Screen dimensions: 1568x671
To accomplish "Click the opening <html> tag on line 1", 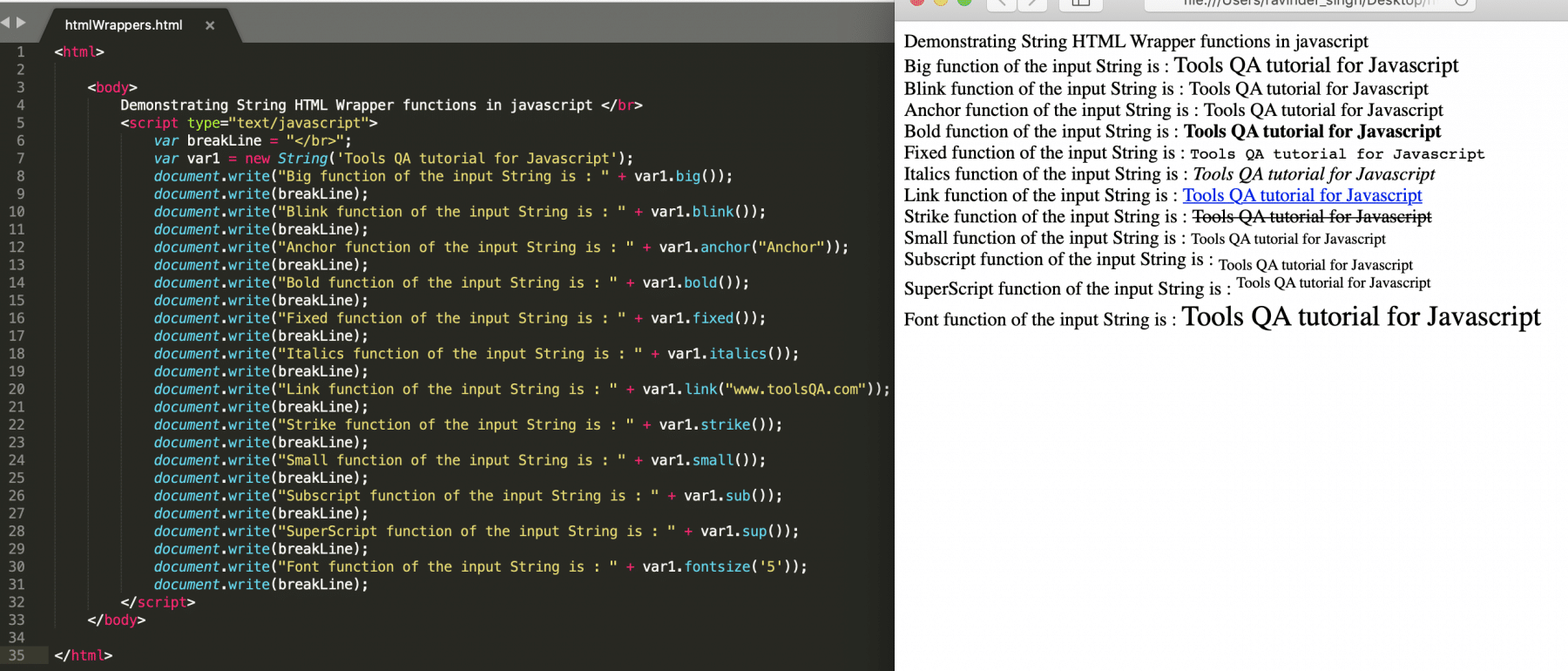I will 79,51.
